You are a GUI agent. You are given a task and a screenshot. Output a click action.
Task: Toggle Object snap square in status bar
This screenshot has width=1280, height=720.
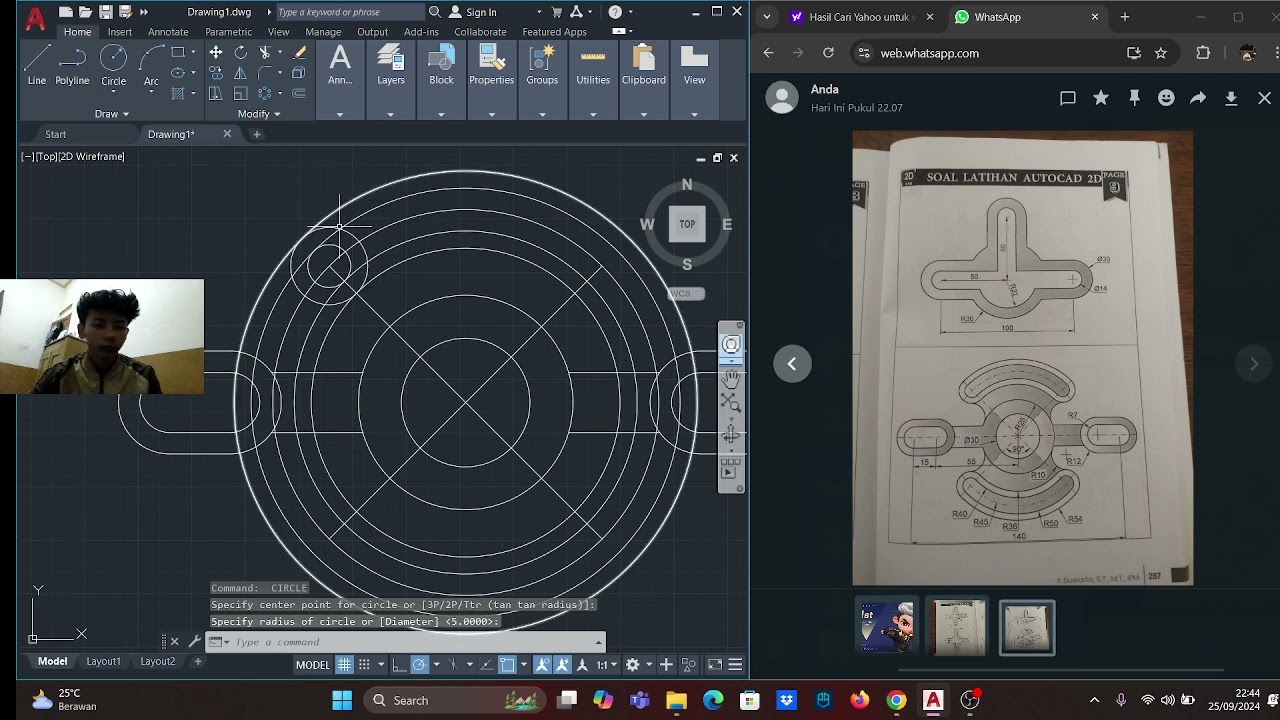tap(507, 665)
